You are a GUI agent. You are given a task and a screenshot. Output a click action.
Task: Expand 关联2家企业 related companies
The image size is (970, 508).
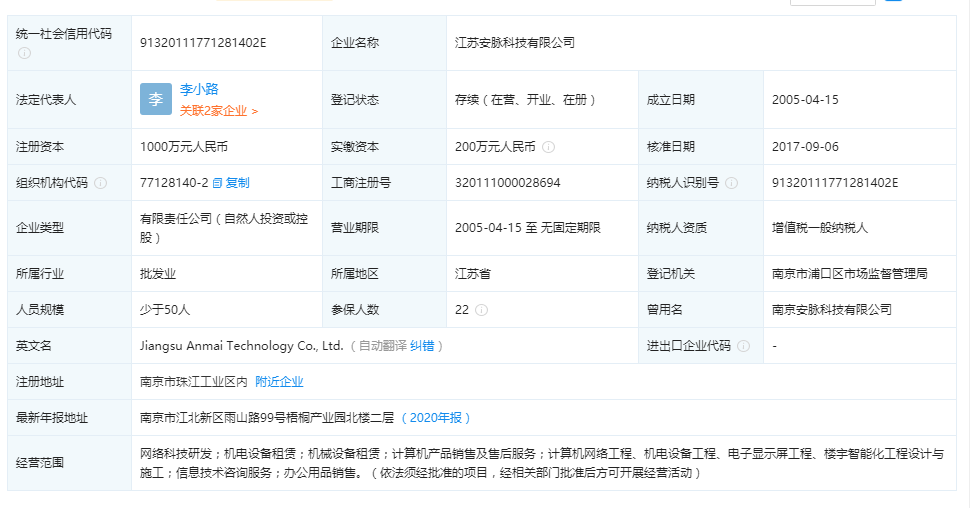click(219, 111)
